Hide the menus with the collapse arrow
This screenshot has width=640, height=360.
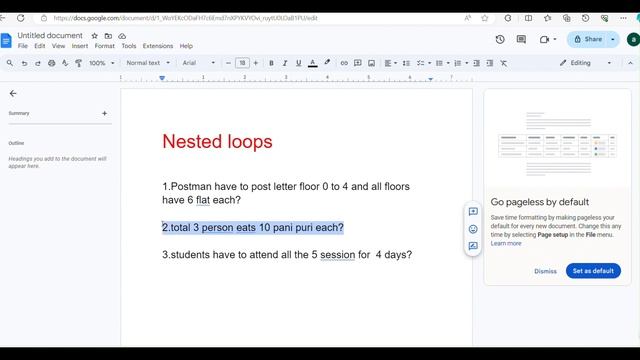(x=630, y=63)
